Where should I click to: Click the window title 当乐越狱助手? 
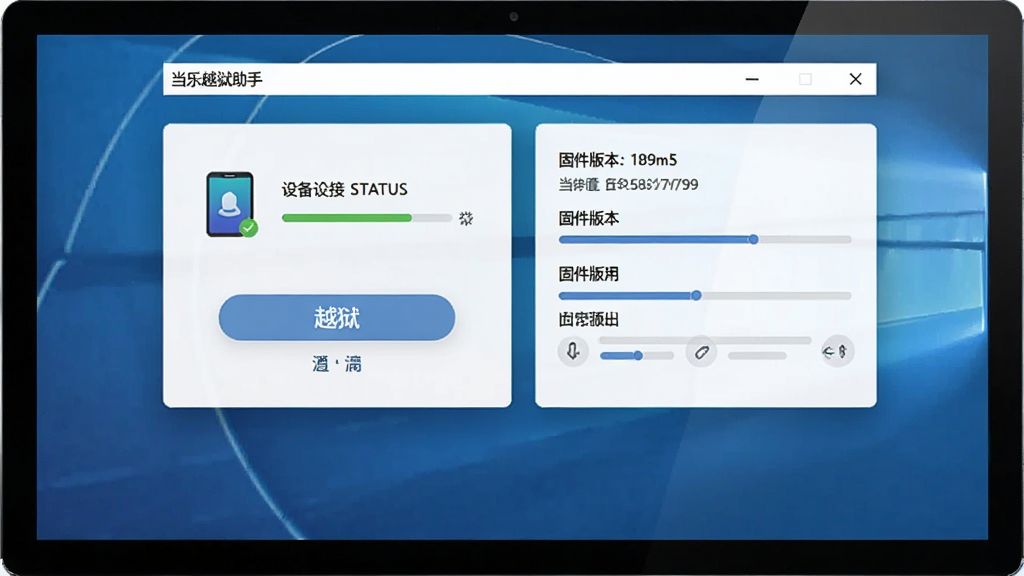(217, 80)
